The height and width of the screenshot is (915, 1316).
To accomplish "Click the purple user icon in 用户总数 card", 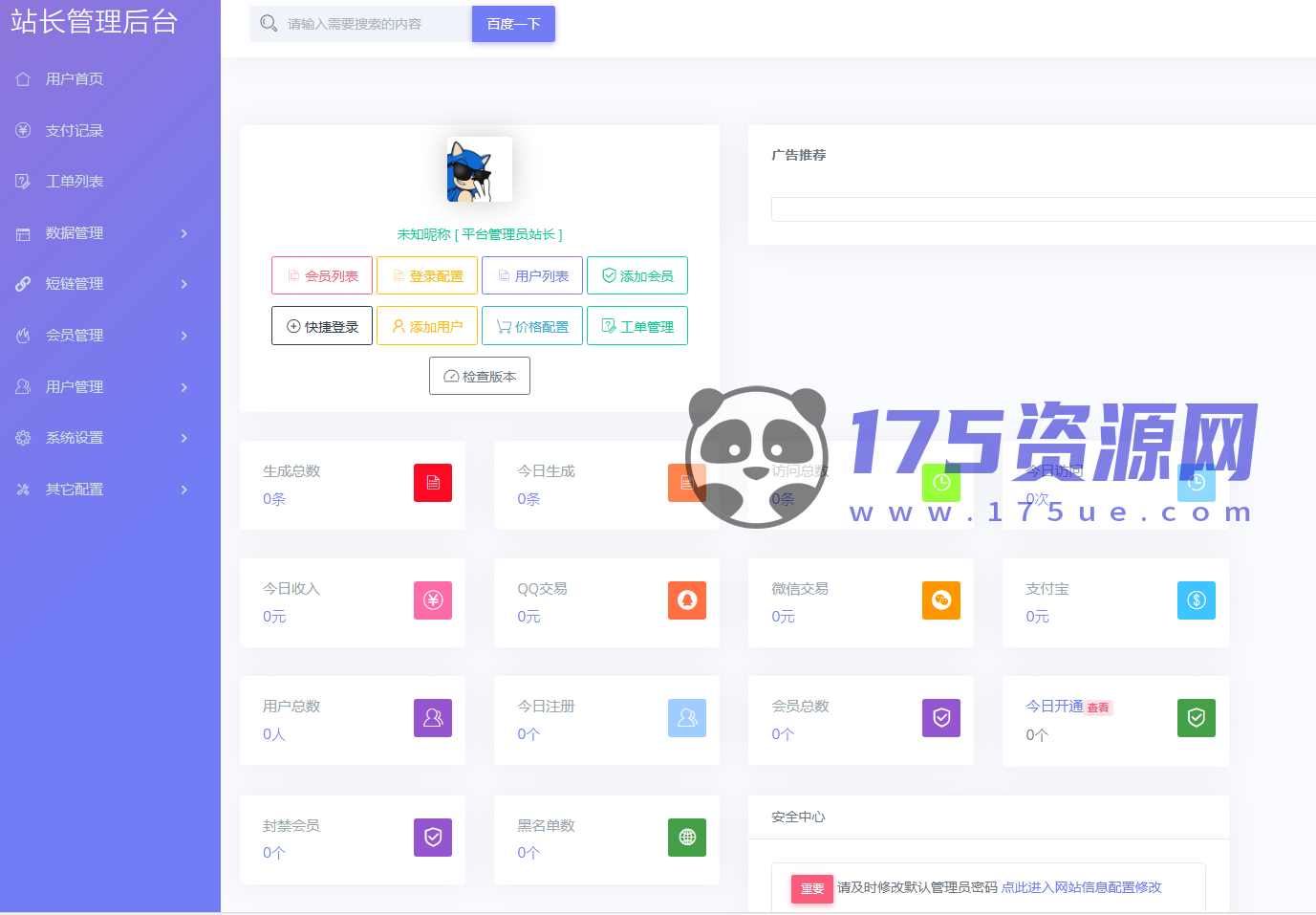I will tap(433, 718).
